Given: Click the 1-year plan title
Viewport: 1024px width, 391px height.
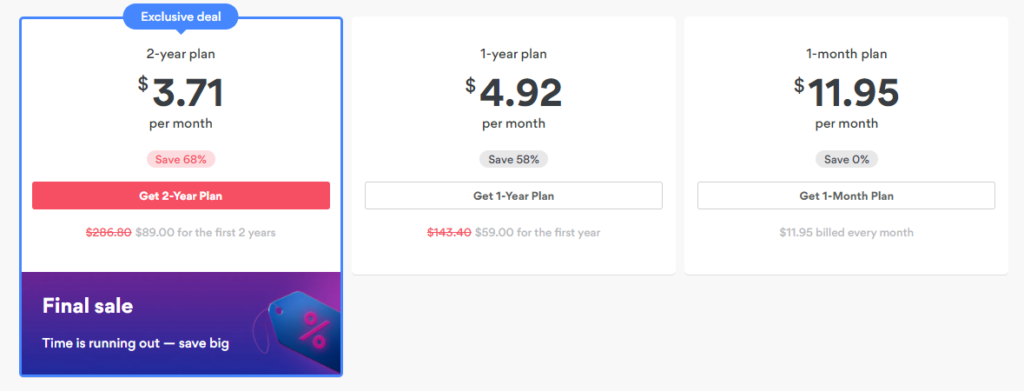Looking at the screenshot, I should [x=513, y=54].
